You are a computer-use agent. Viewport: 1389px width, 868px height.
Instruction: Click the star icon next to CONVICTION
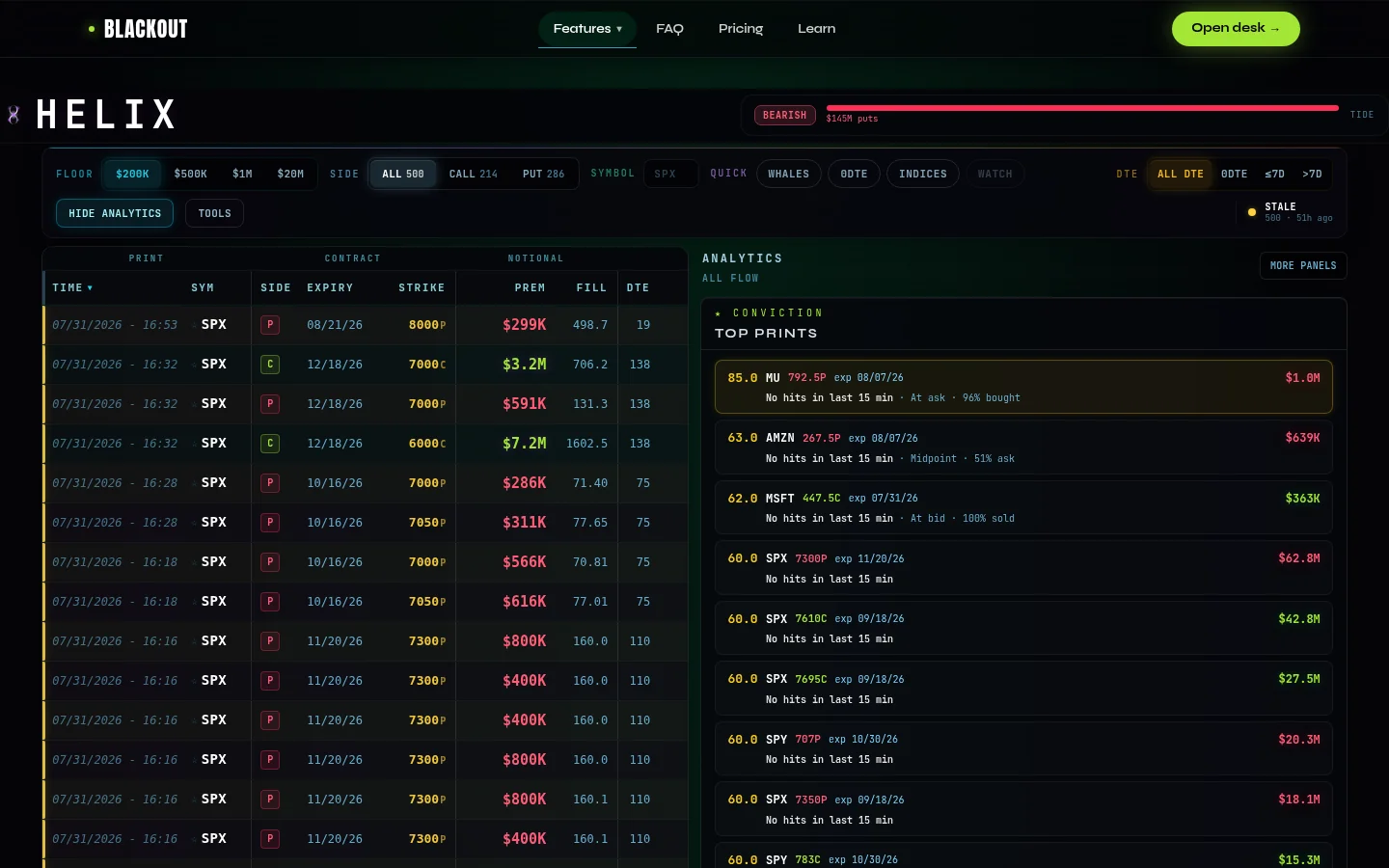point(719,313)
